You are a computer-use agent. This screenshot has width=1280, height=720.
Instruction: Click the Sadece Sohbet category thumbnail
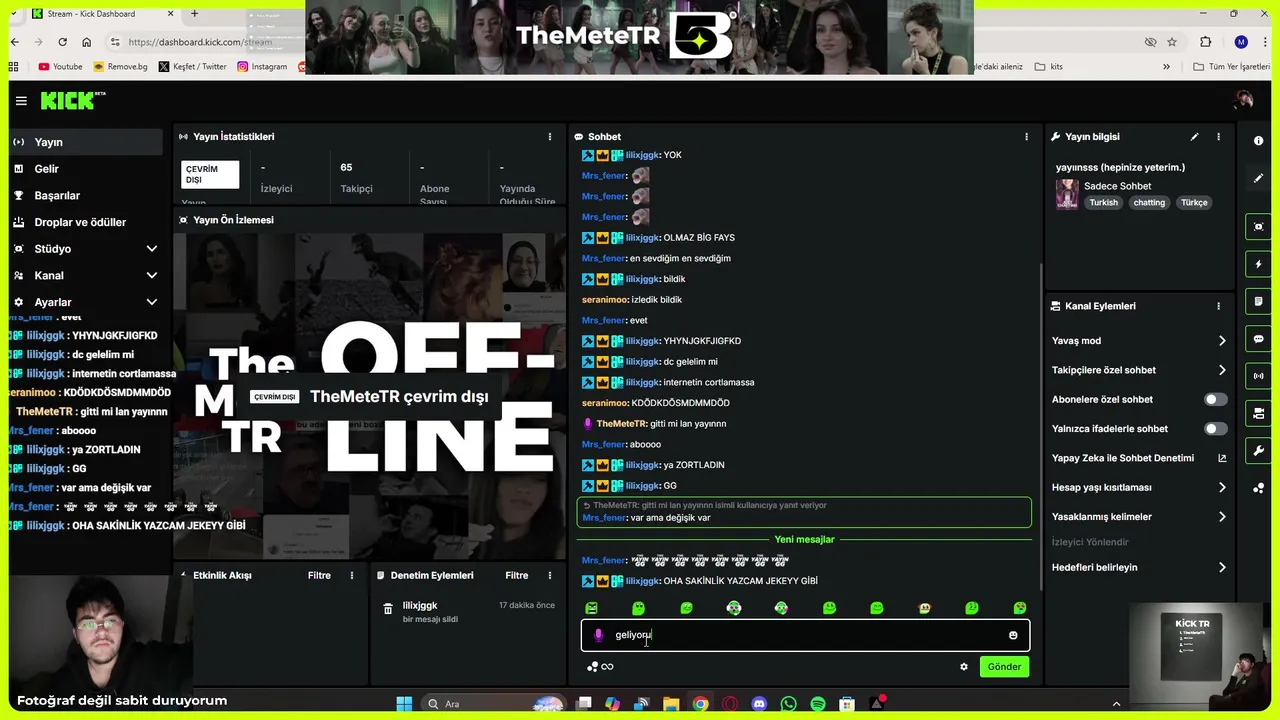(x=1067, y=194)
